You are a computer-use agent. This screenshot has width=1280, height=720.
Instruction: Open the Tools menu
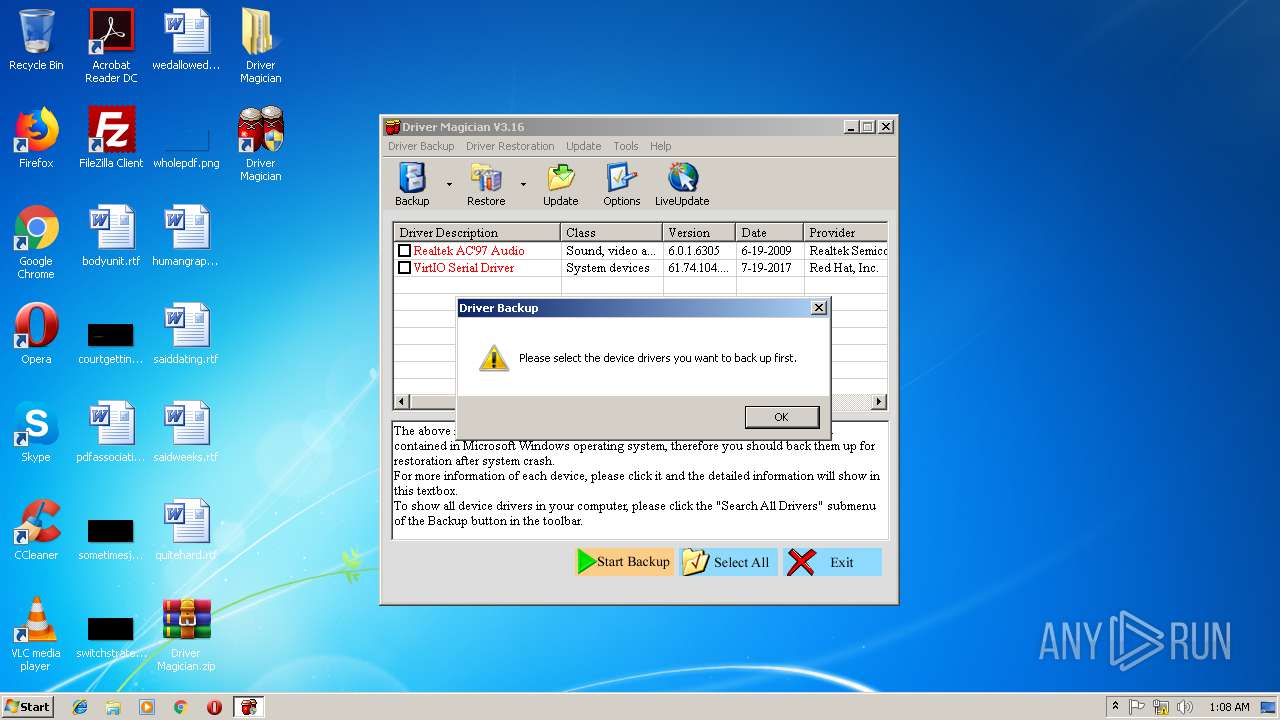626,146
